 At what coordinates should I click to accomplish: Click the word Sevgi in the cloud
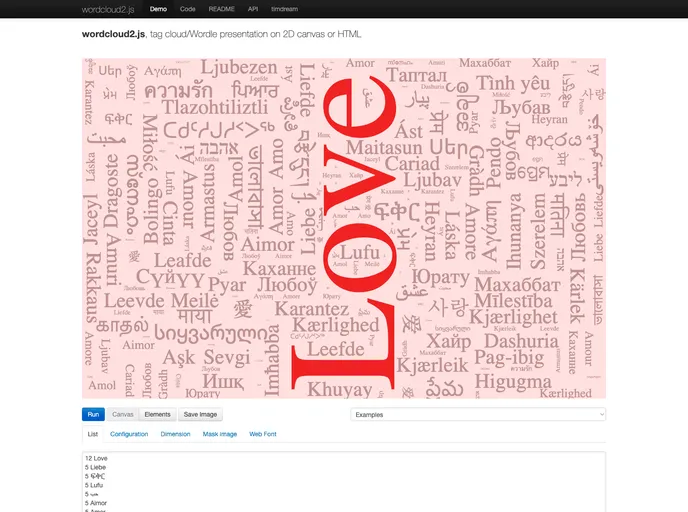coord(226,358)
